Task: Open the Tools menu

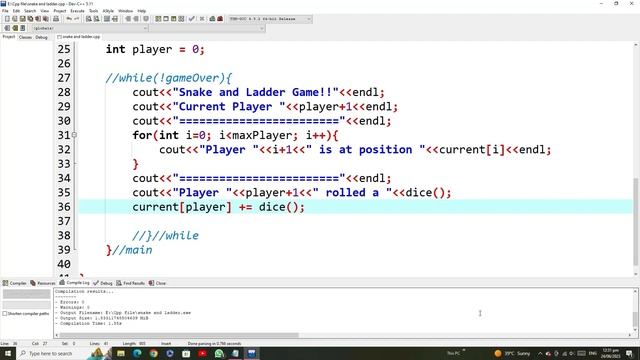Action: (x=93, y=11)
